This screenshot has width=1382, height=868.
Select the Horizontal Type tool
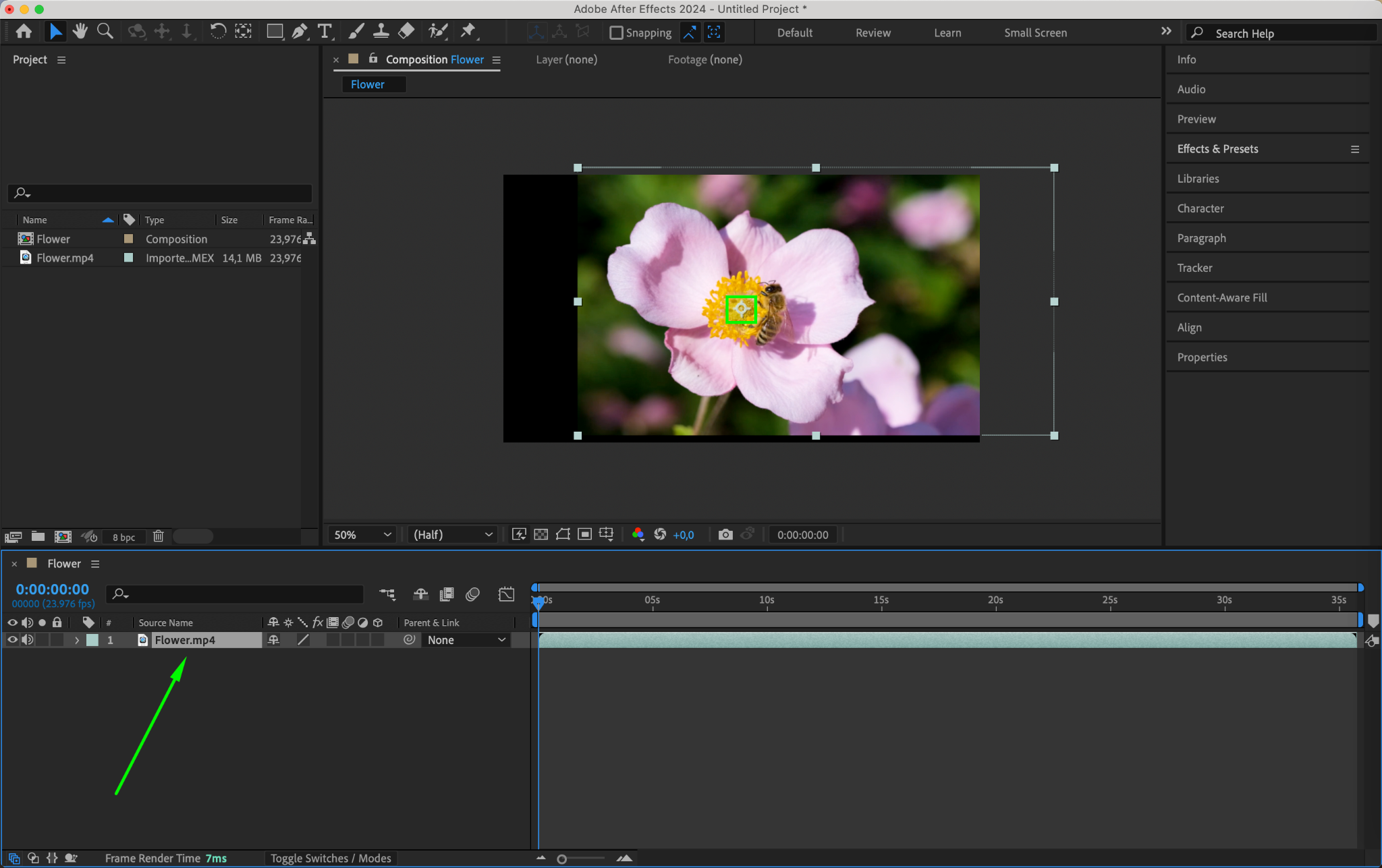pos(325,31)
